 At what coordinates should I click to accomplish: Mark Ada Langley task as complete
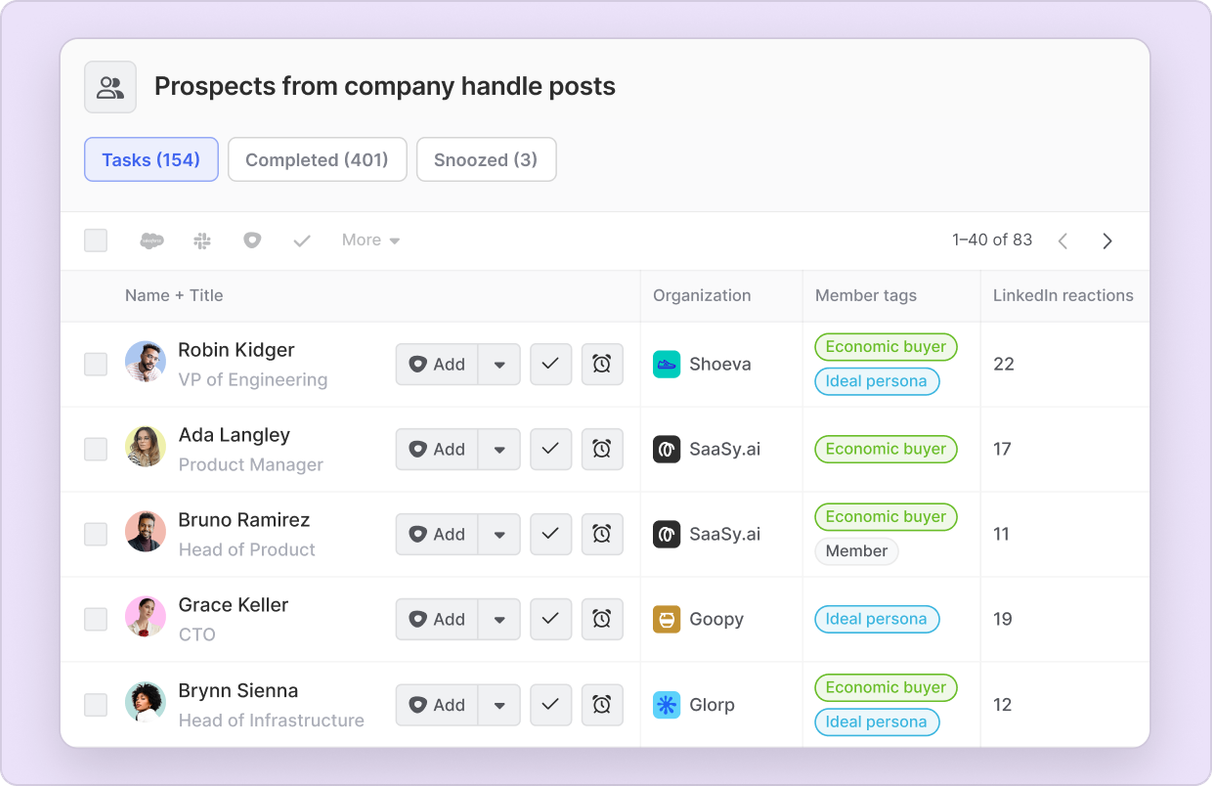(550, 450)
